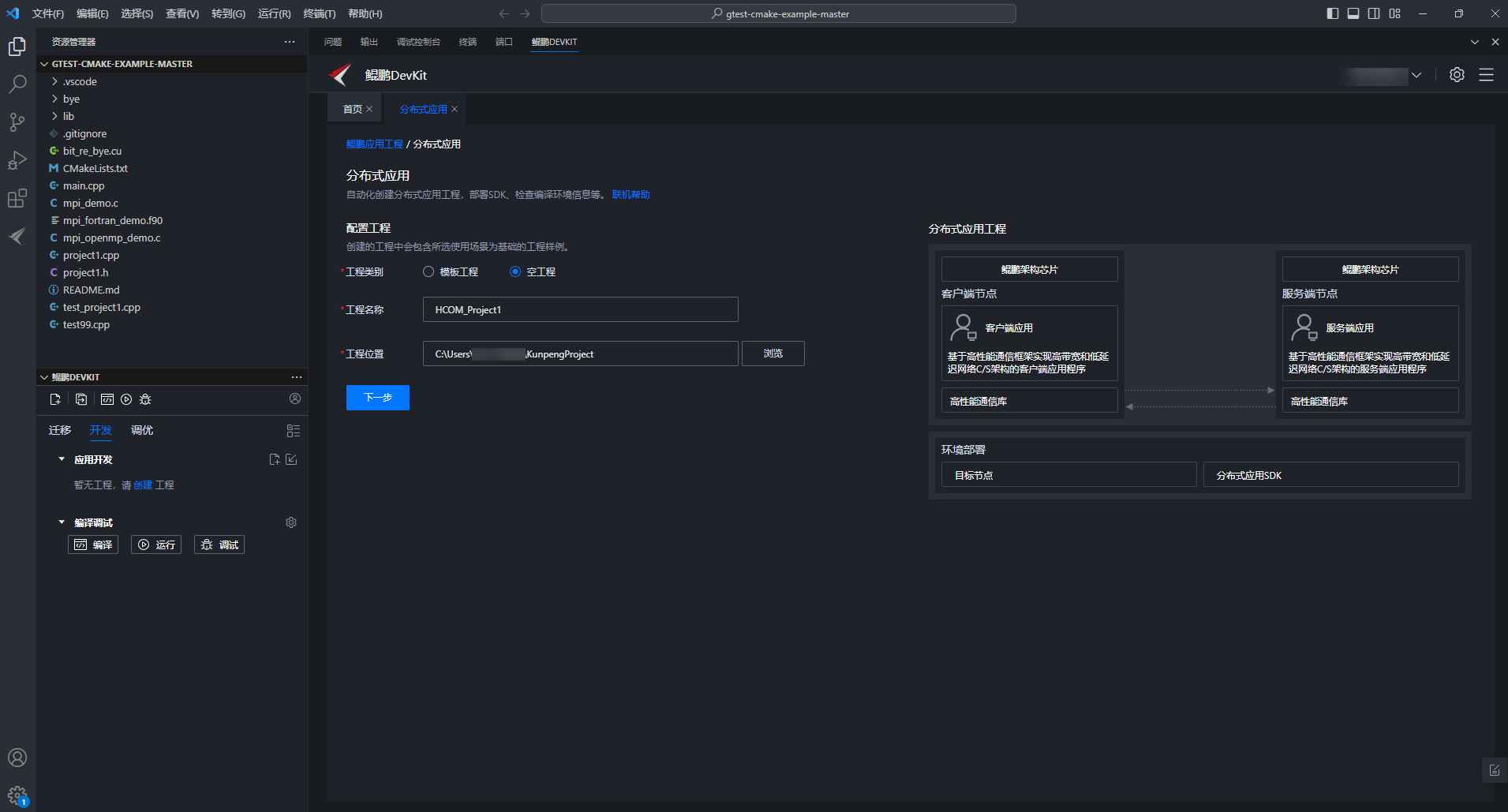This screenshot has width=1508, height=812.
Task: Open Source Control view in activity bar
Action: click(x=17, y=122)
